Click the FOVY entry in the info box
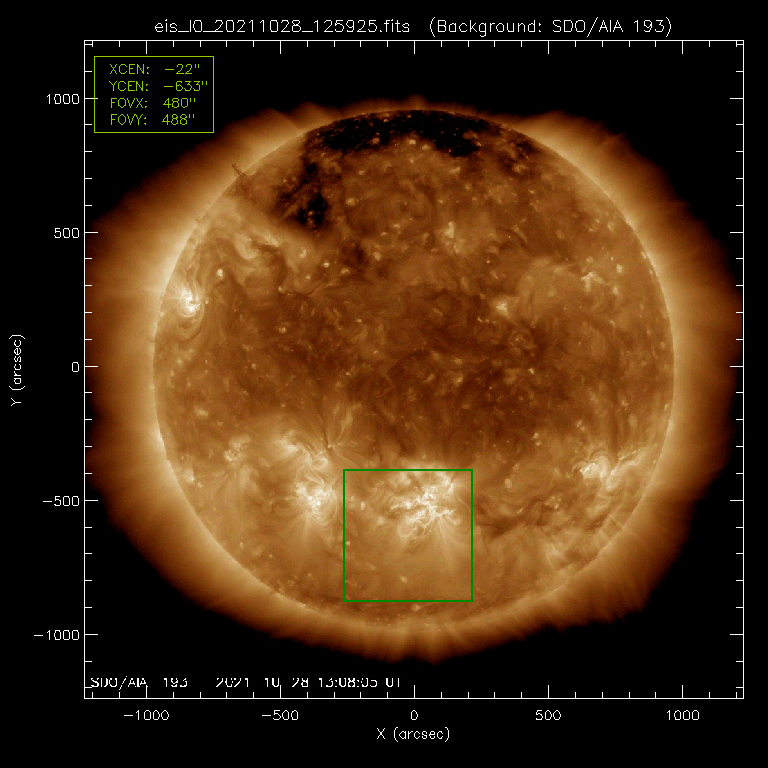Viewport: 768px width, 768px height. [x=152, y=120]
